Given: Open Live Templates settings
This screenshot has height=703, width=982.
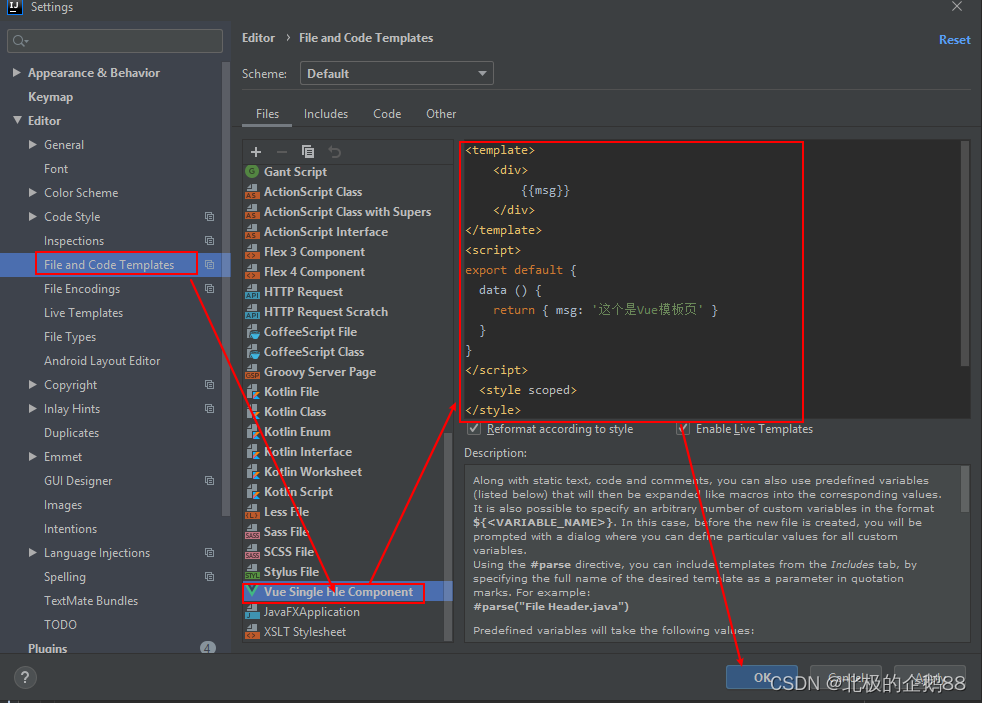Looking at the screenshot, I should click(x=83, y=313).
